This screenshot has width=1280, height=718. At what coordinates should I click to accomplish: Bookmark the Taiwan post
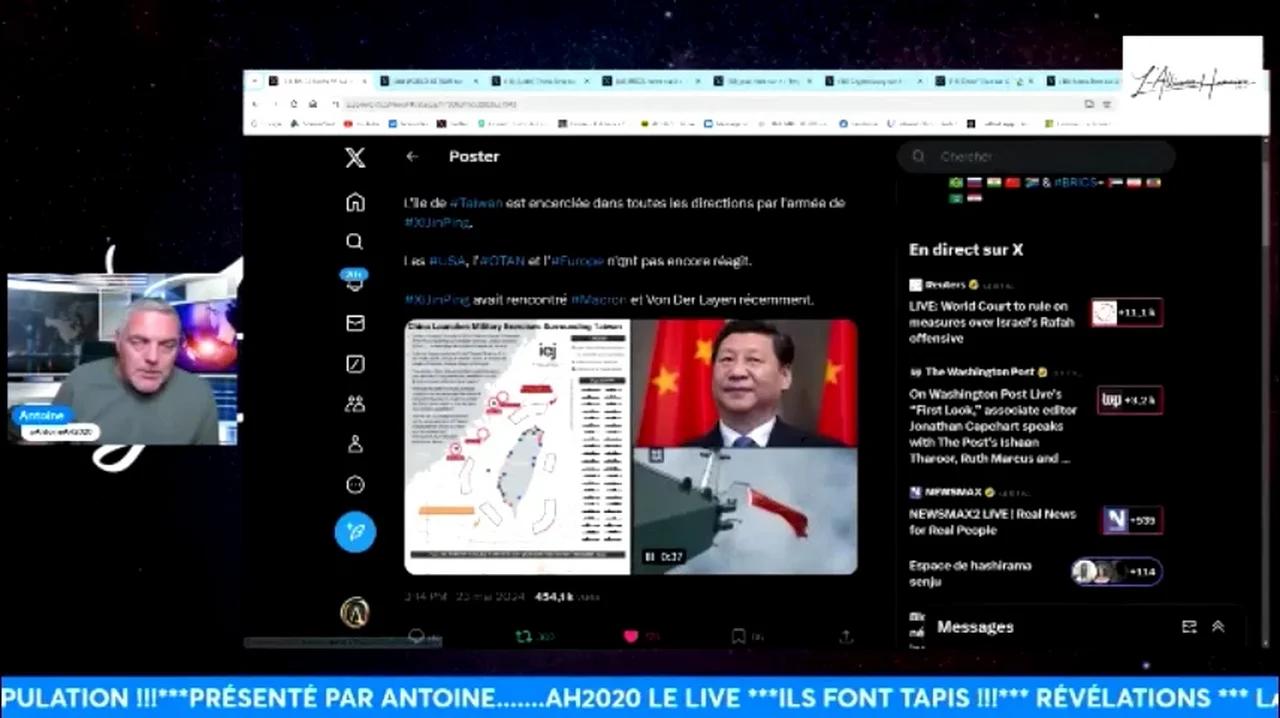738,636
